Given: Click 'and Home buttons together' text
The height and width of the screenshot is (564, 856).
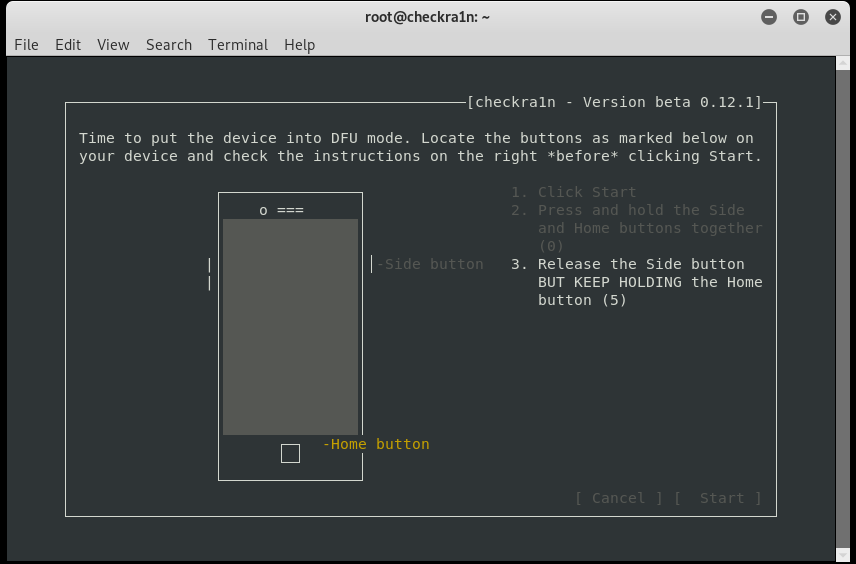Looking at the screenshot, I should coord(650,228).
